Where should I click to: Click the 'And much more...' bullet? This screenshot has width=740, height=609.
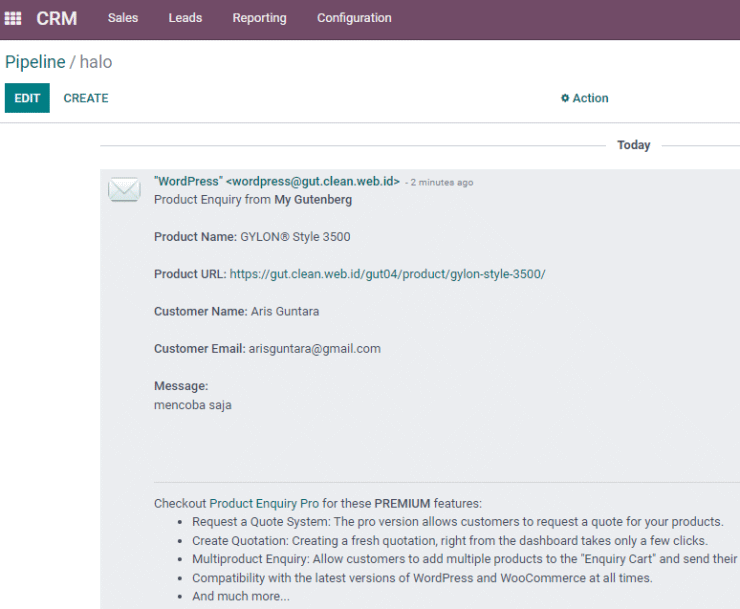pos(241,596)
